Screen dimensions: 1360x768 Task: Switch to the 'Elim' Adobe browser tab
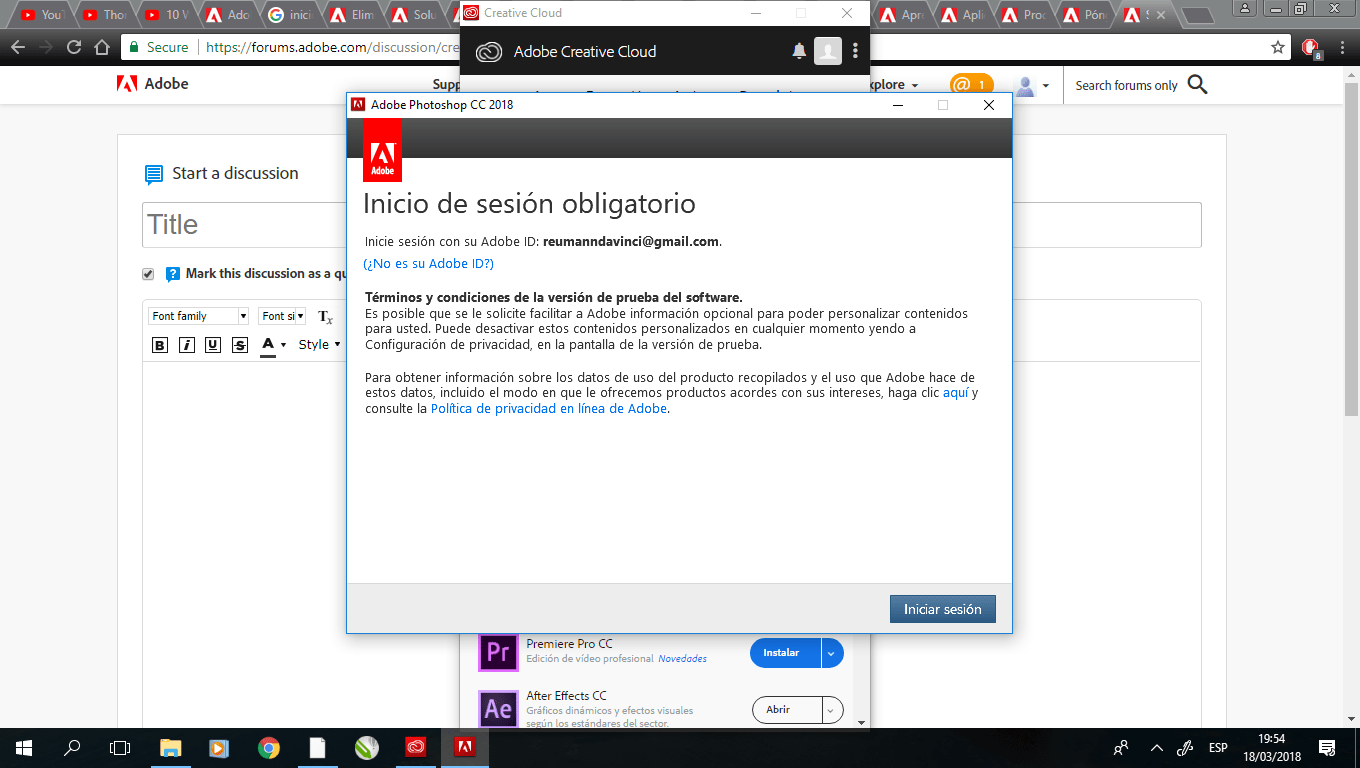click(351, 15)
